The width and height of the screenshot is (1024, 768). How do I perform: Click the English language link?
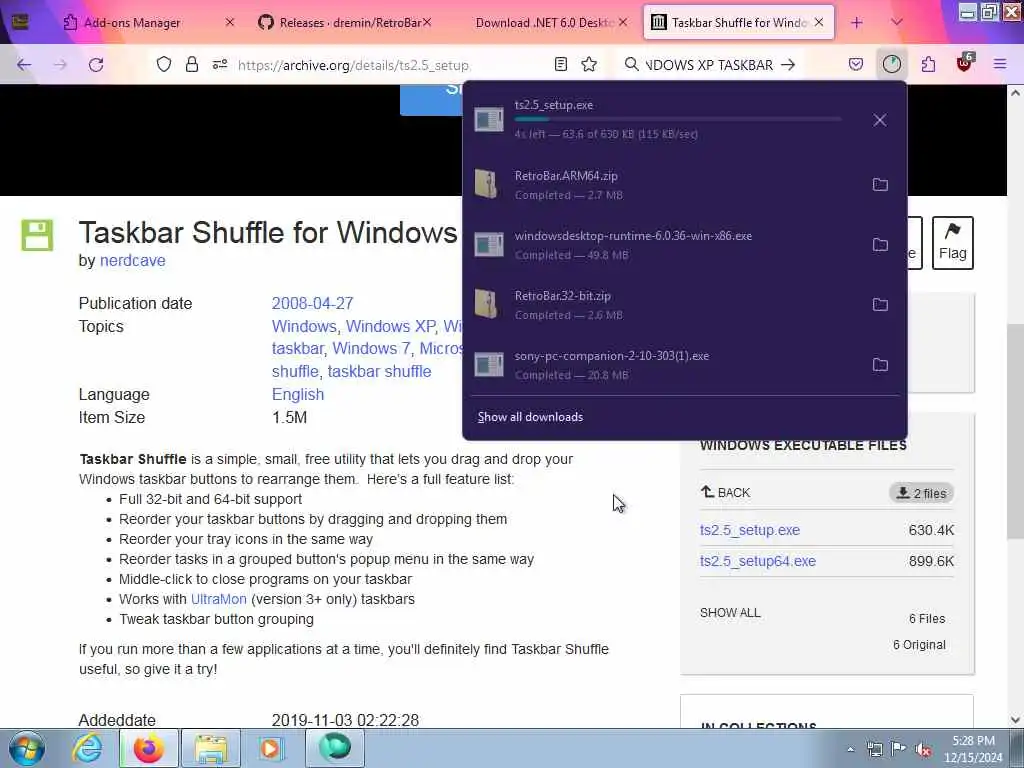[x=298, y=394]
